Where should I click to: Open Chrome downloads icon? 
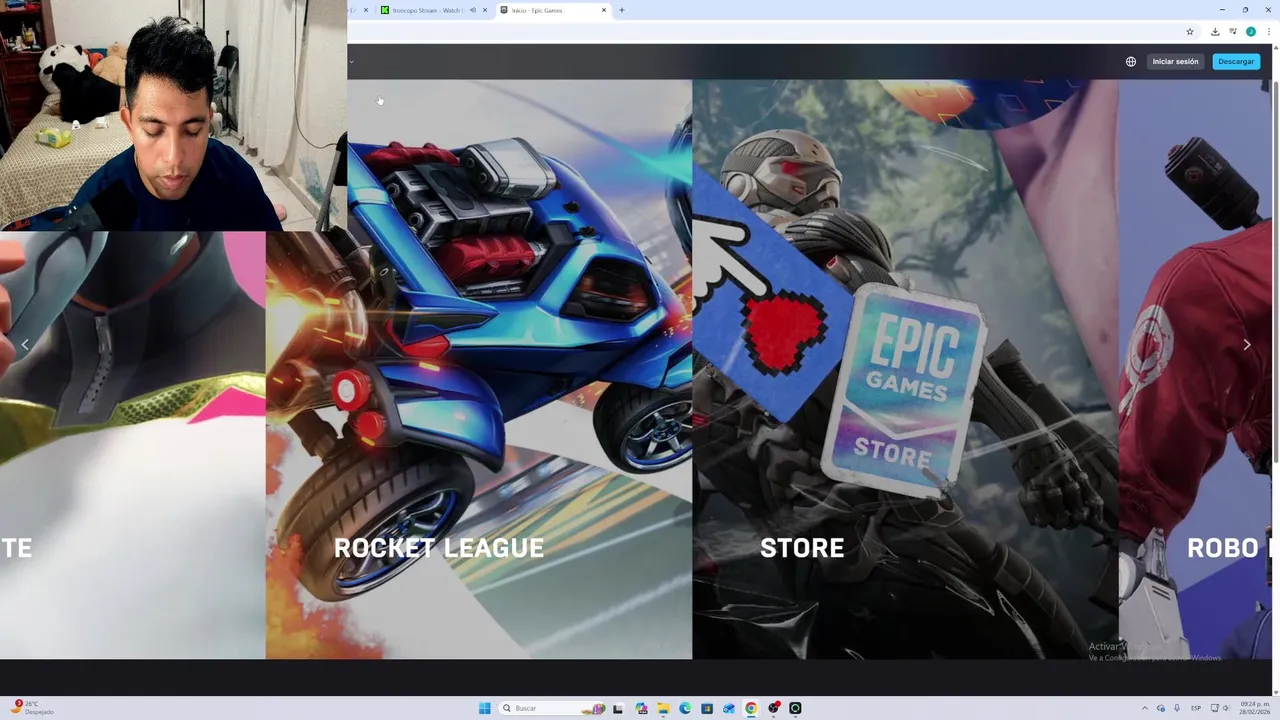click(1215, 32)
